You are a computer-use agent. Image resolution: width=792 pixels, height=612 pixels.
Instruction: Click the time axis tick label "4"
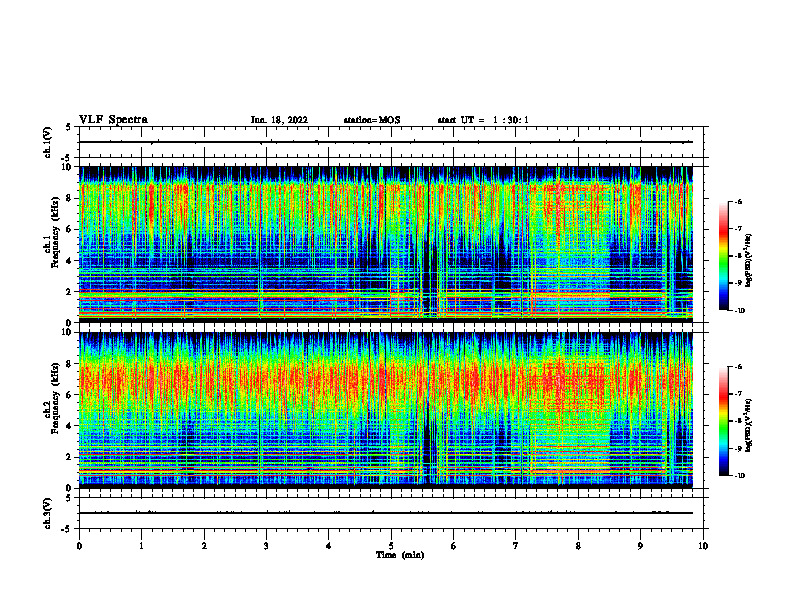pos(329,546)
